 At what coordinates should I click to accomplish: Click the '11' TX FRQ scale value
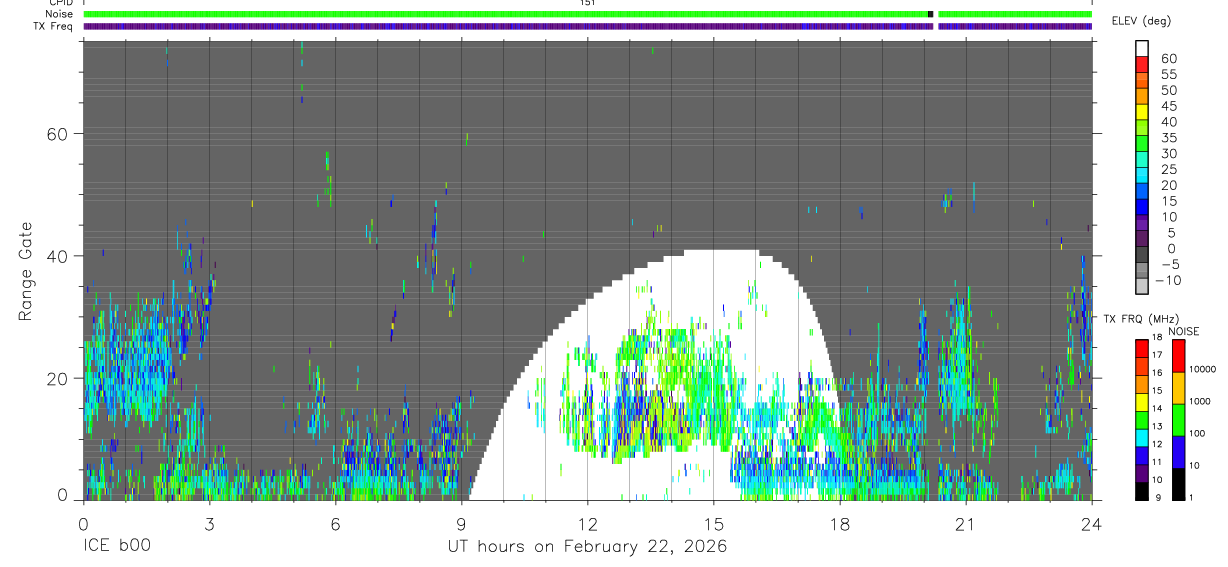coord(1157,464)
